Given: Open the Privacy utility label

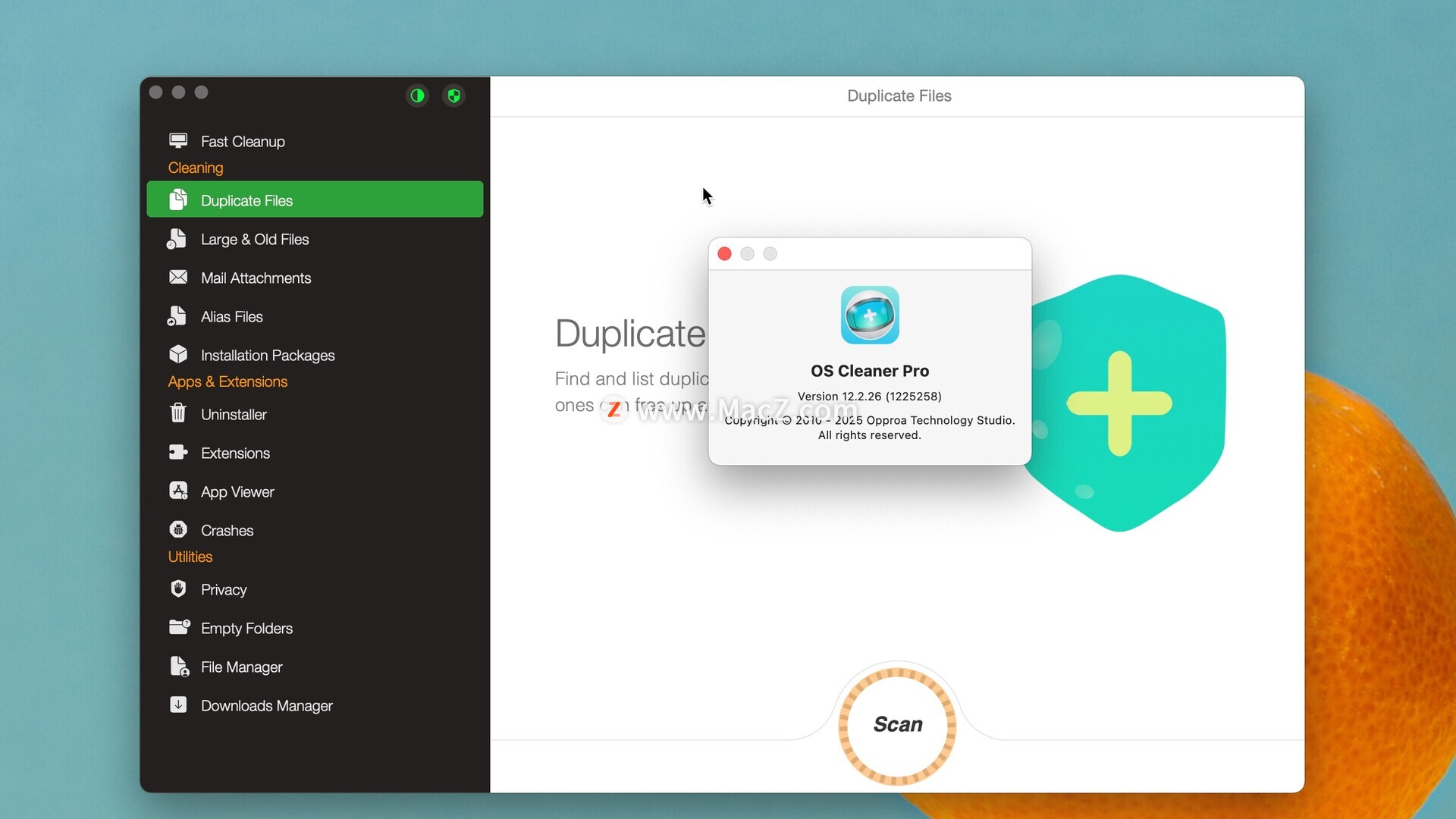Looking at the screenshot, I should [x=224, y=589].
